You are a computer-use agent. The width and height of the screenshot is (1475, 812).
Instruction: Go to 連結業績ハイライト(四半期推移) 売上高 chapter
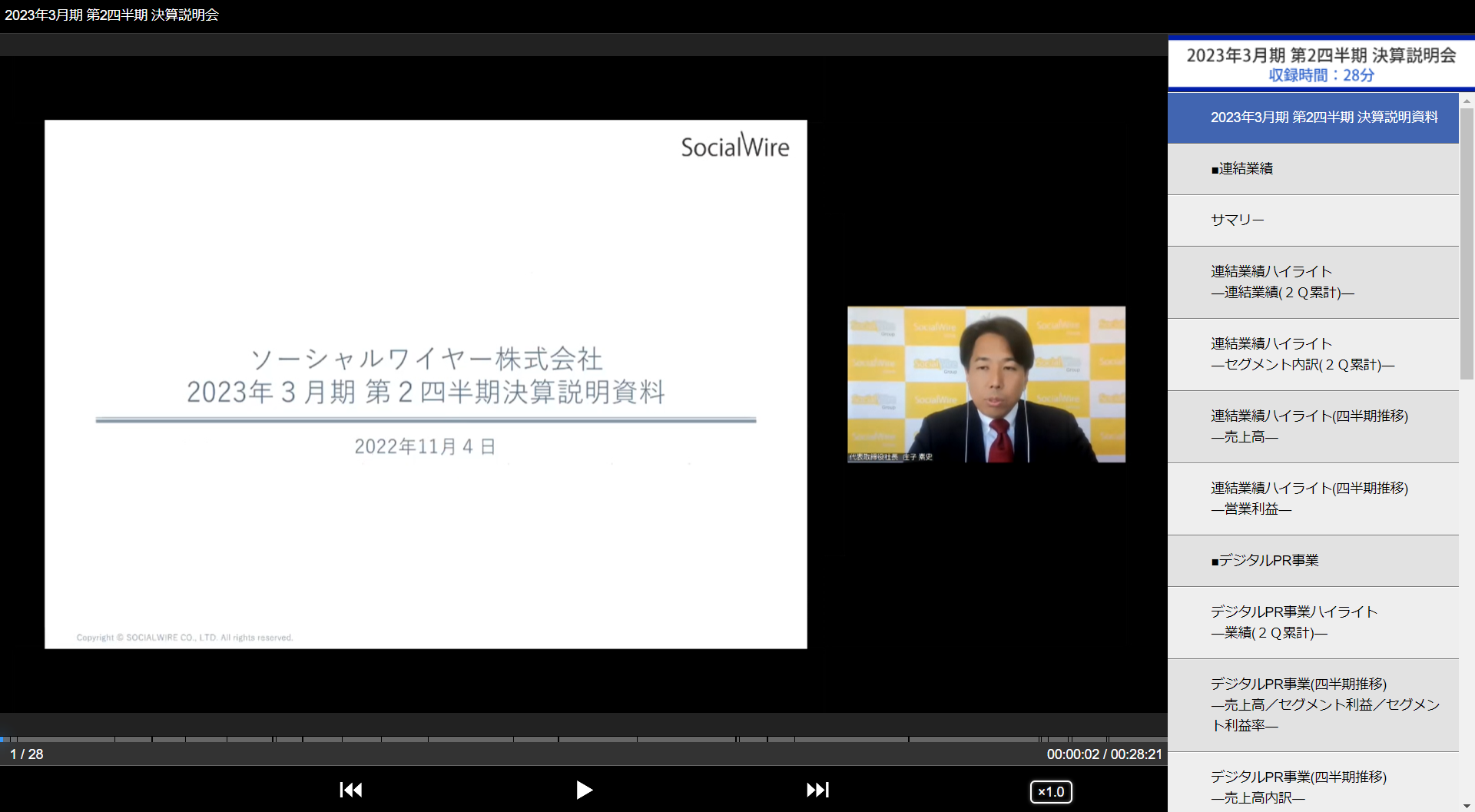point(1313,426)
